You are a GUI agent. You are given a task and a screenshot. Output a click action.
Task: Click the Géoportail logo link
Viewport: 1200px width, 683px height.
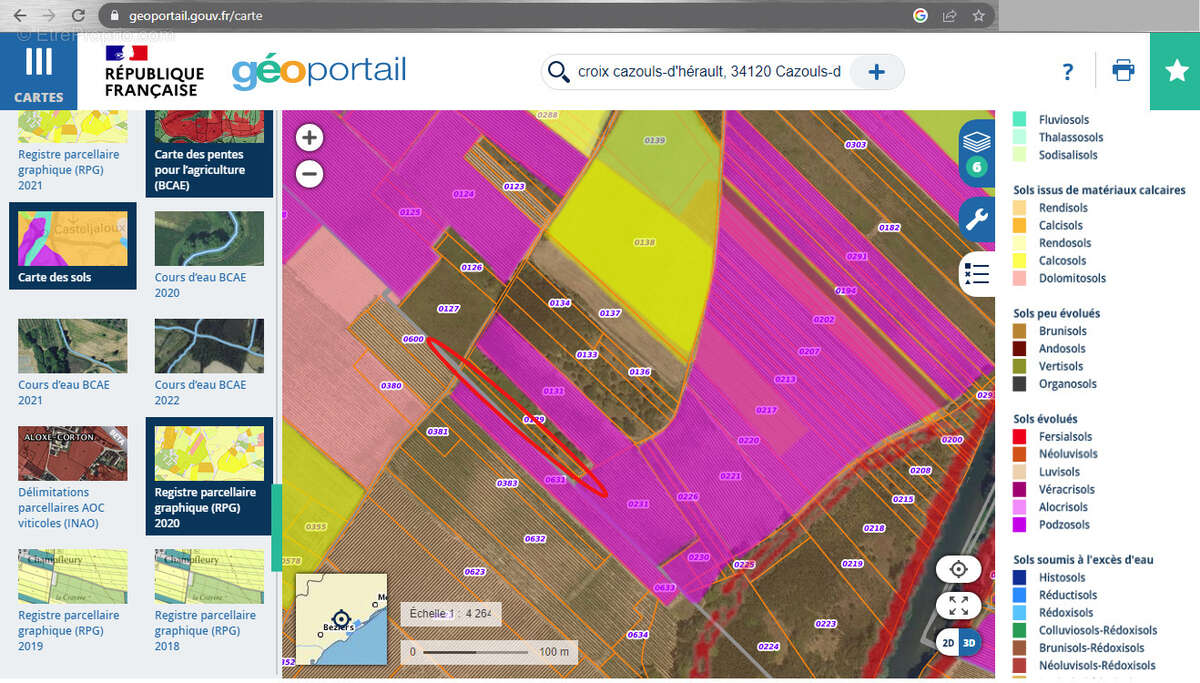(x=319, y=72)
